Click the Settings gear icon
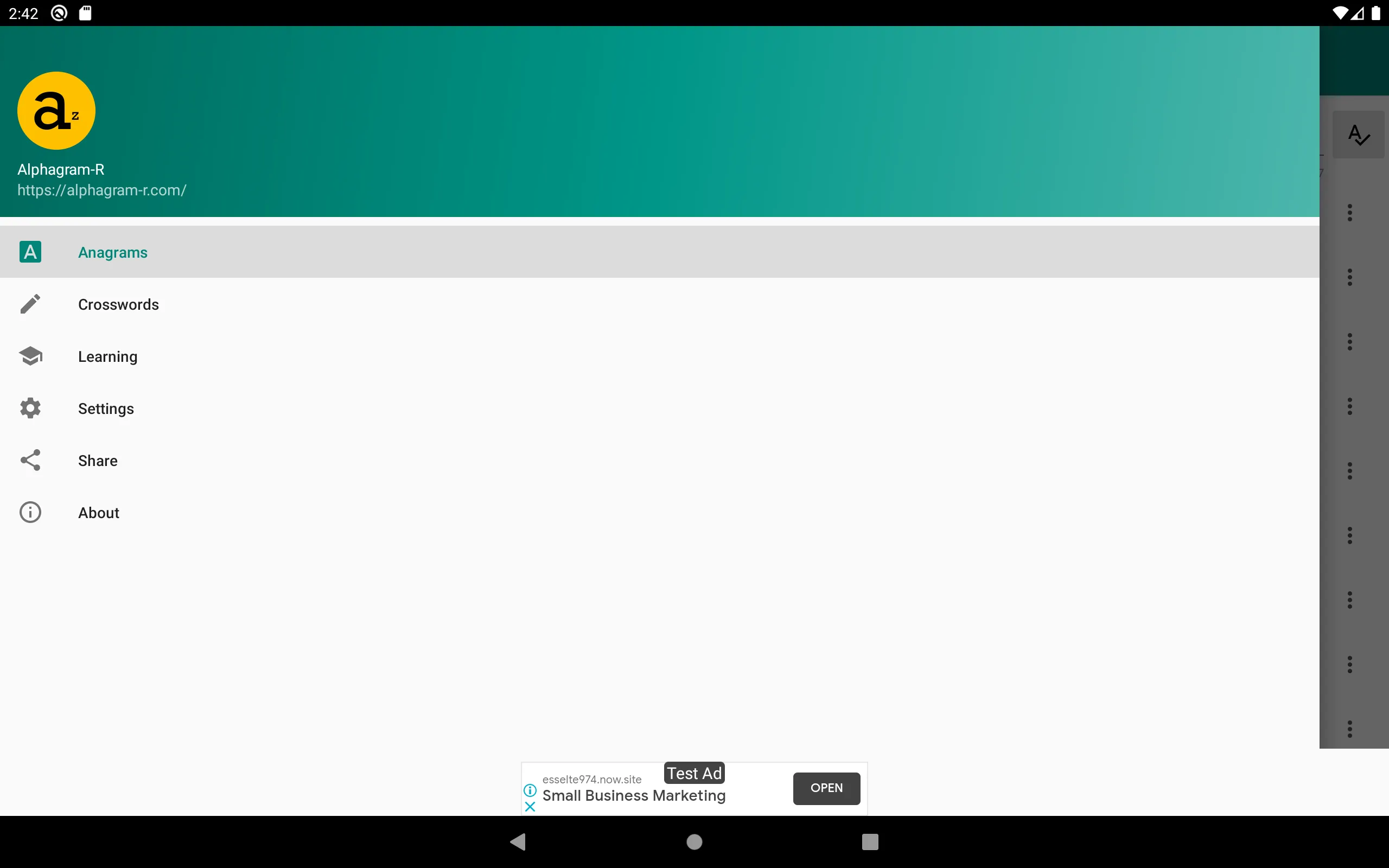1389x868 pixels. pyautogui.click(x=30, y=408)
